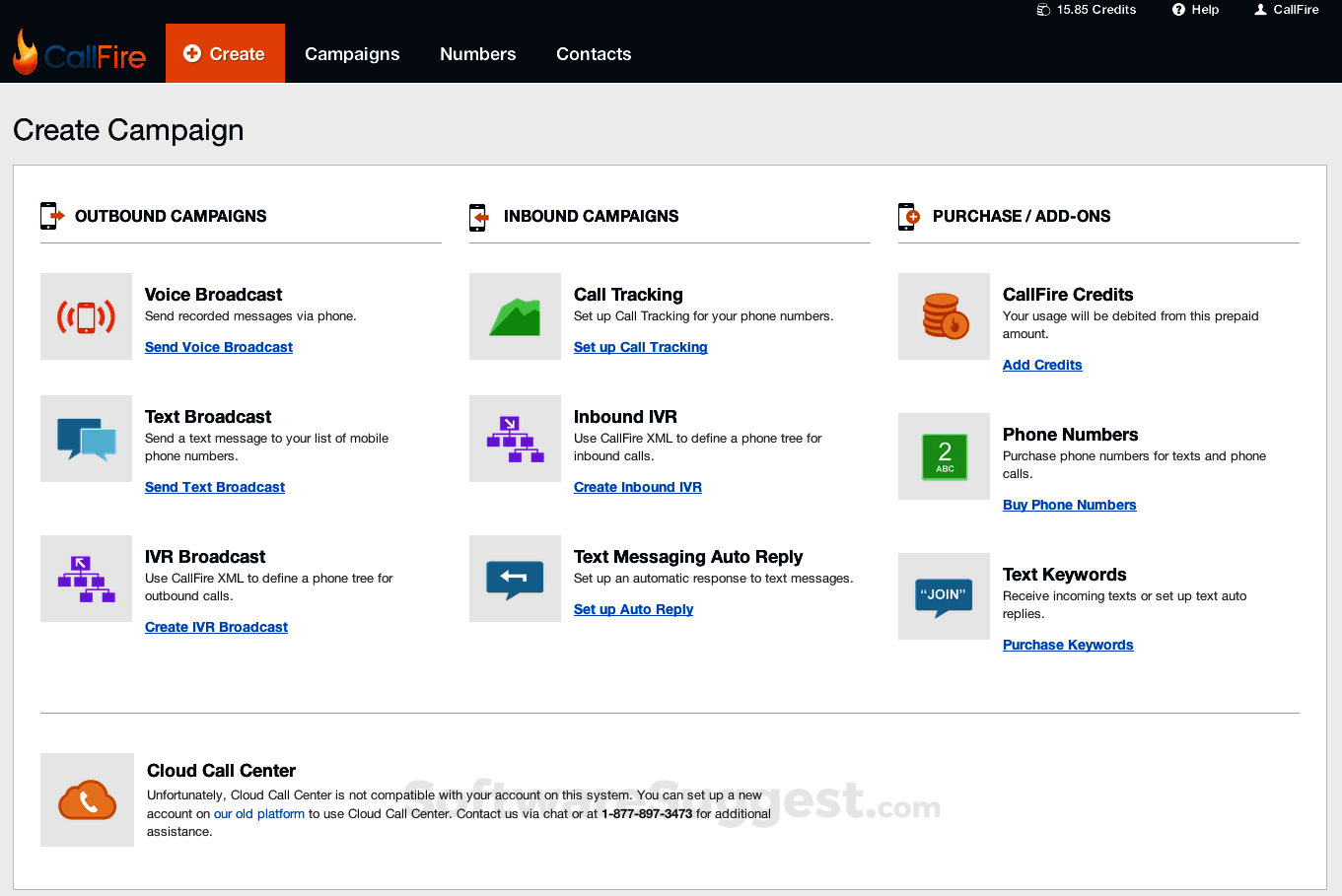
Task: Click the IVR Broadcast phone tree icon
Action: (86, 579)
